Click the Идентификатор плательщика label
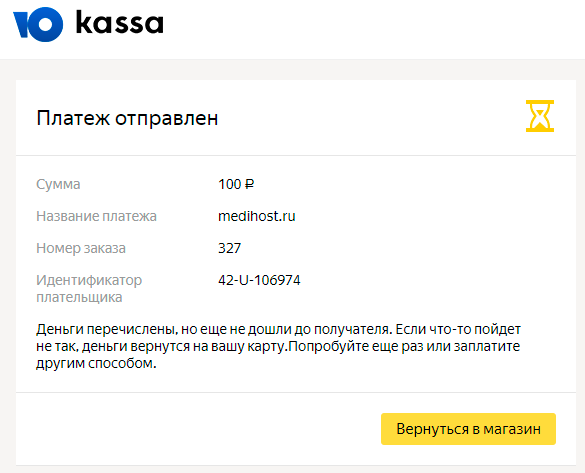The height and width of the screenshot is (473, 585). 89,289
